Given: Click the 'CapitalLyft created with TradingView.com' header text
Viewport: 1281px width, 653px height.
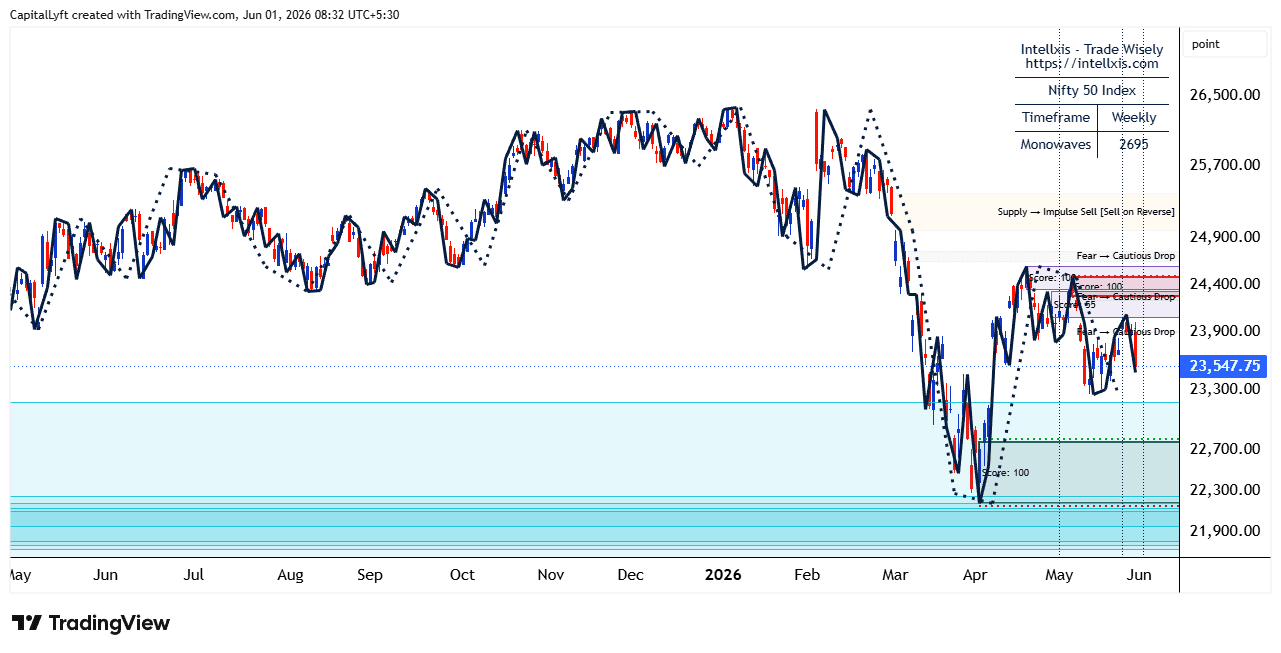Looking at the screenshot, I should 122,14.
